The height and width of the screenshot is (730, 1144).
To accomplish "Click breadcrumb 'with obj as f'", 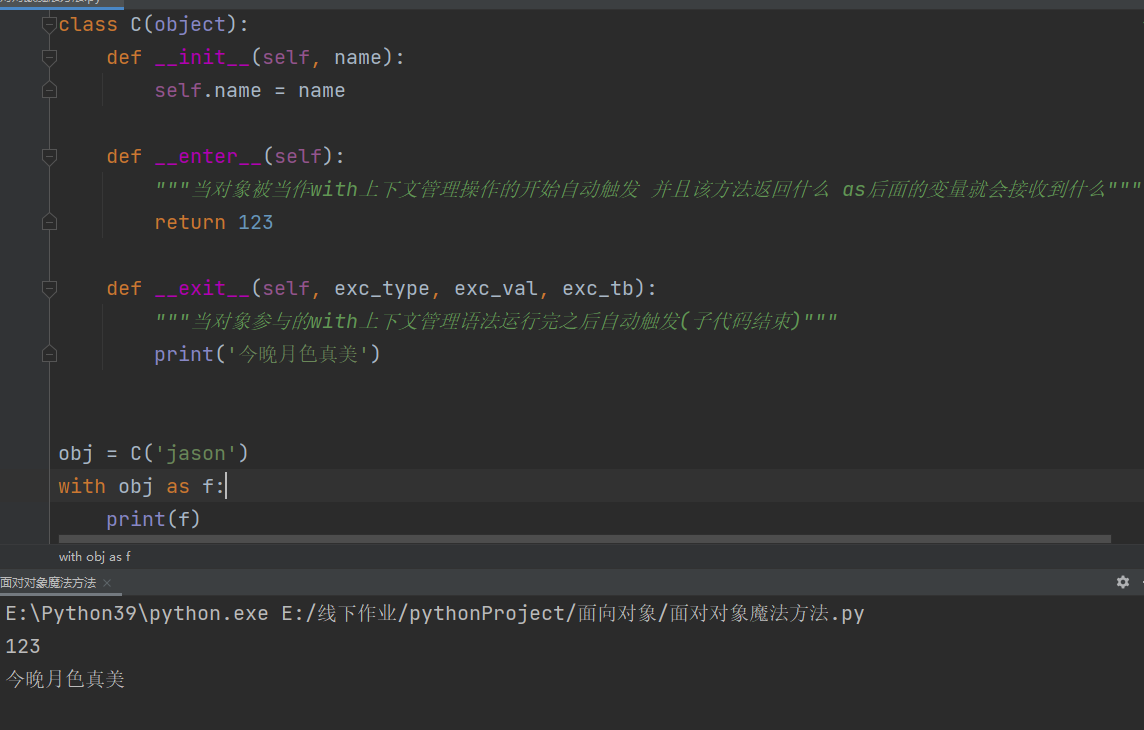I will [95, 556].
